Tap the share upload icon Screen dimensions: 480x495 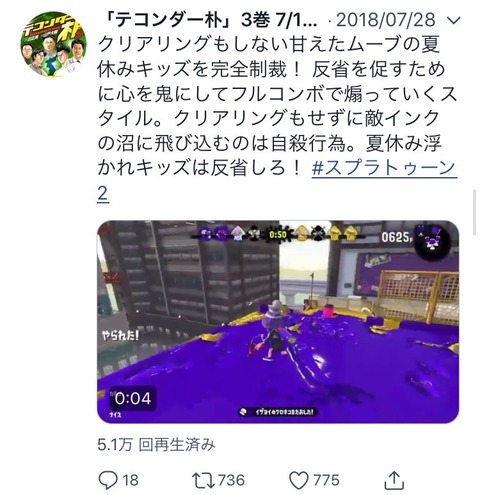pyautogui.click(x=394, y=480)
